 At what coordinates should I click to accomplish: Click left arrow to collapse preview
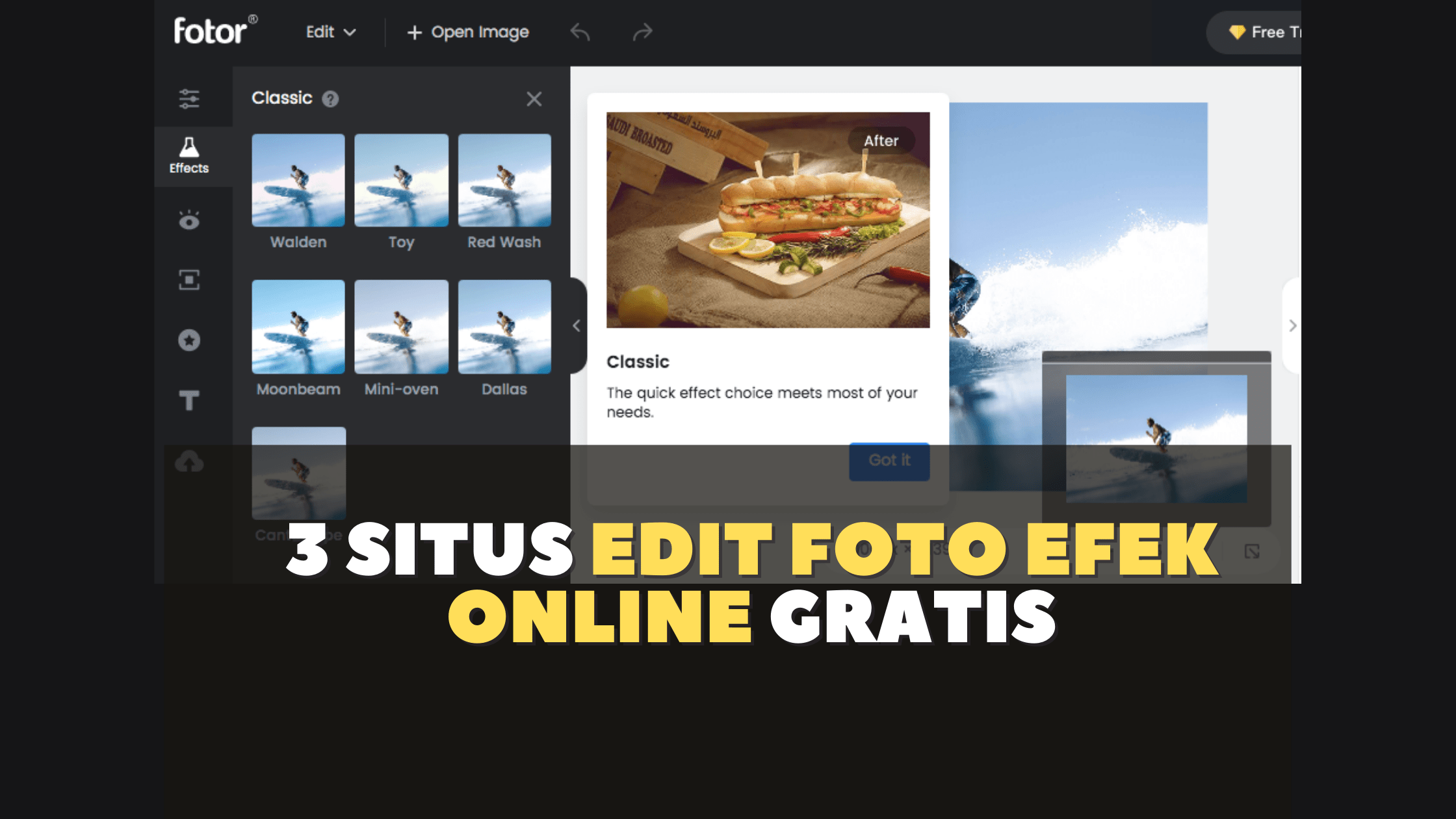(576, 325)
